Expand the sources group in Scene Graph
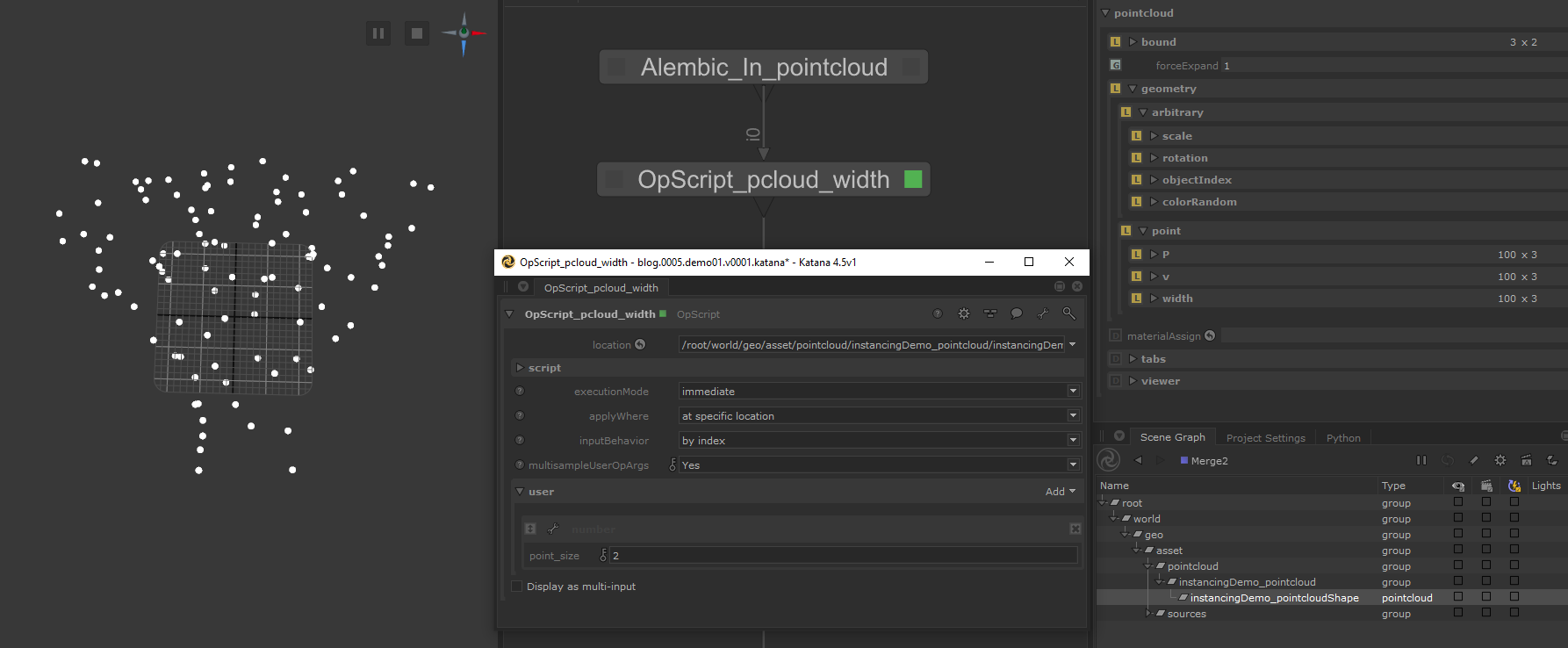 (1149, 613)
